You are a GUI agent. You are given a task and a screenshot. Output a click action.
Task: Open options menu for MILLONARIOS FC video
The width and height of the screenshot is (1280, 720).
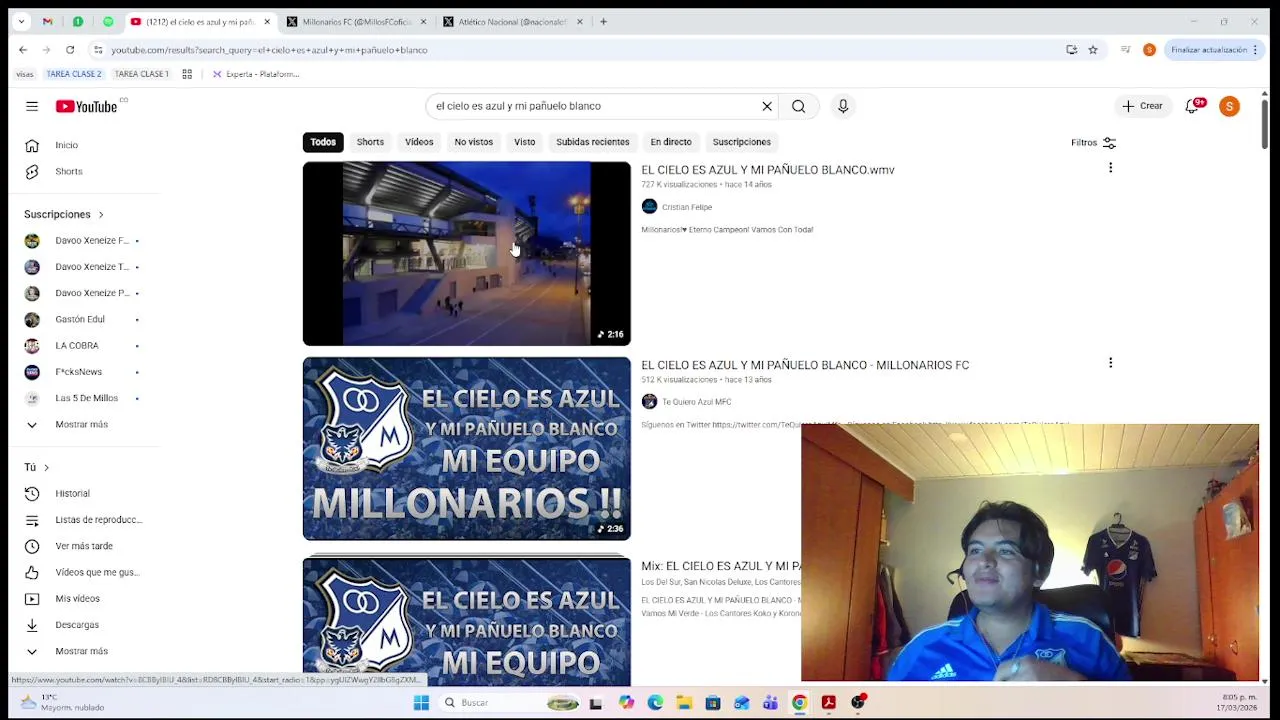pos(1110,363)
